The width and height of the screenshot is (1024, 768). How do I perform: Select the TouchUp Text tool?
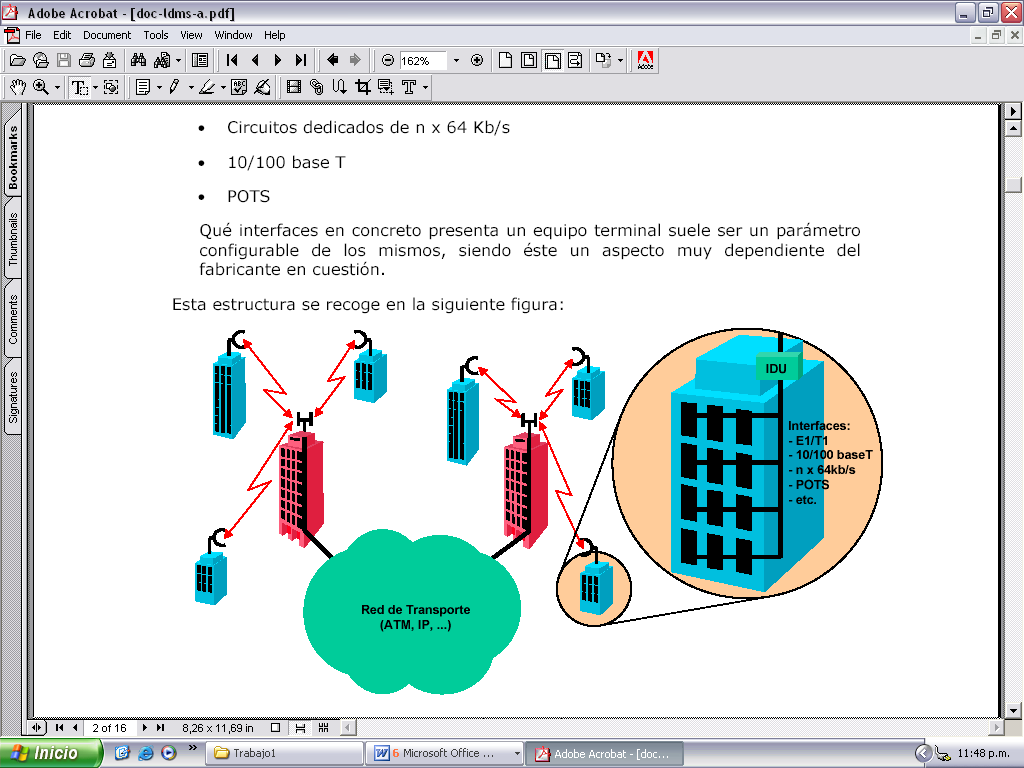409,87
